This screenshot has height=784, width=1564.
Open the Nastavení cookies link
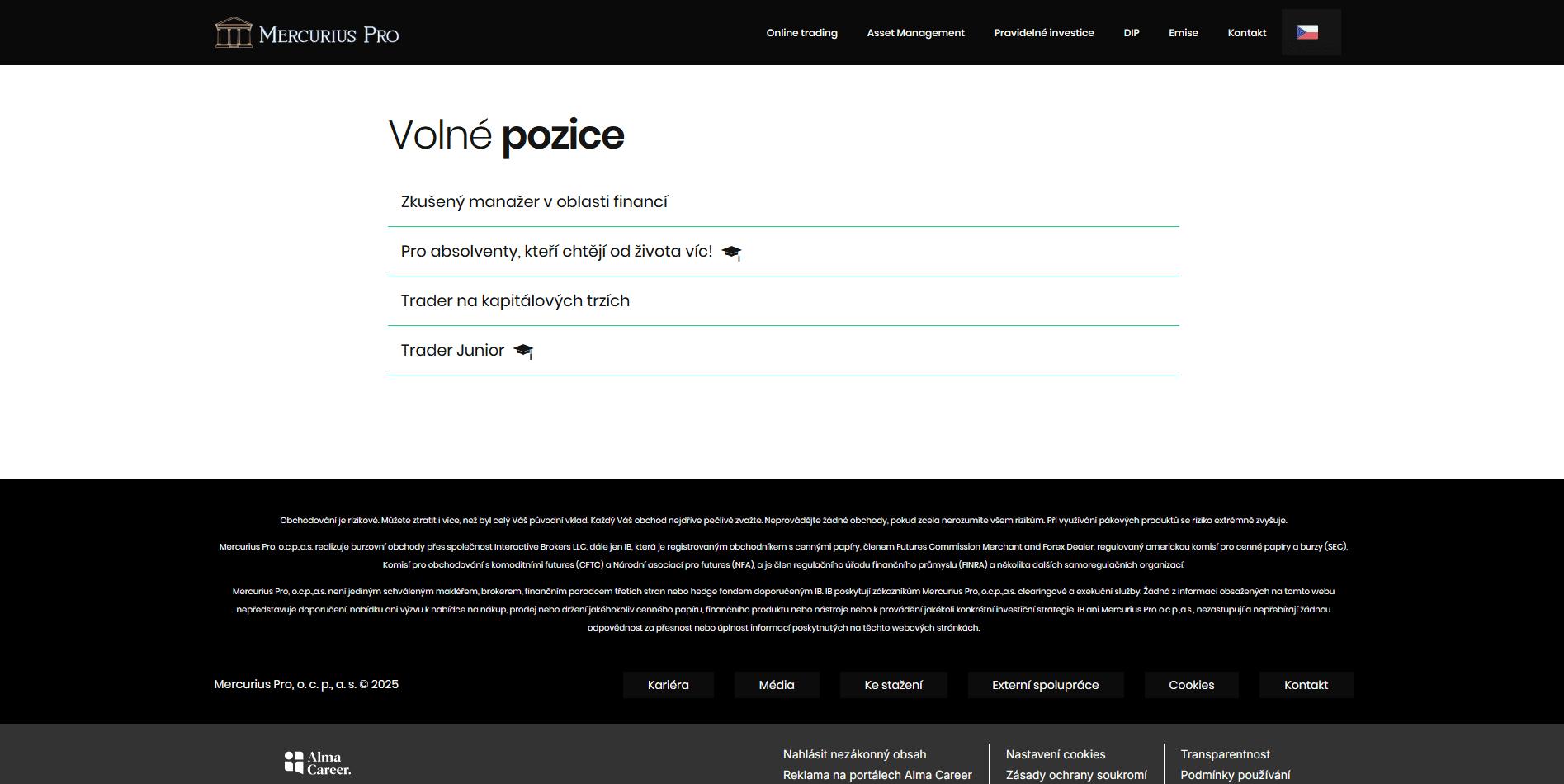[x=1055, y=754]
